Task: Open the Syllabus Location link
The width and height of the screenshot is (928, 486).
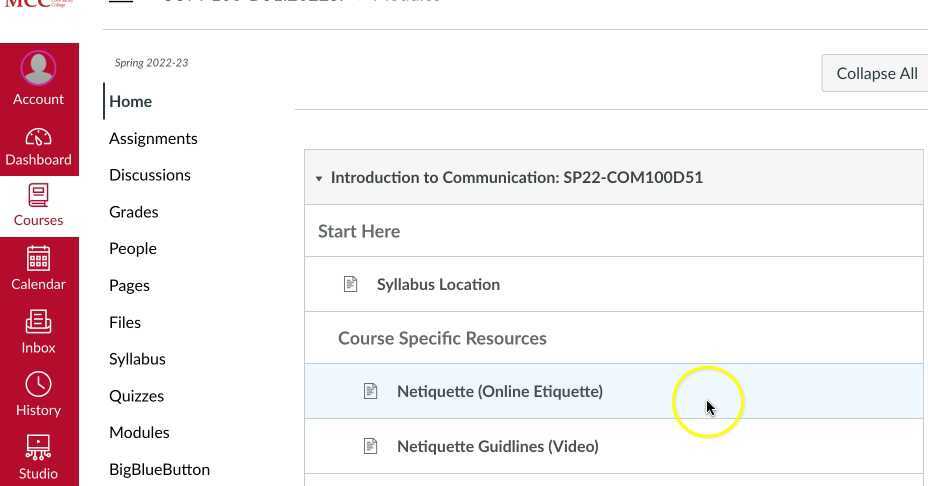Action: pyautogui.click(x=438, y=284)
